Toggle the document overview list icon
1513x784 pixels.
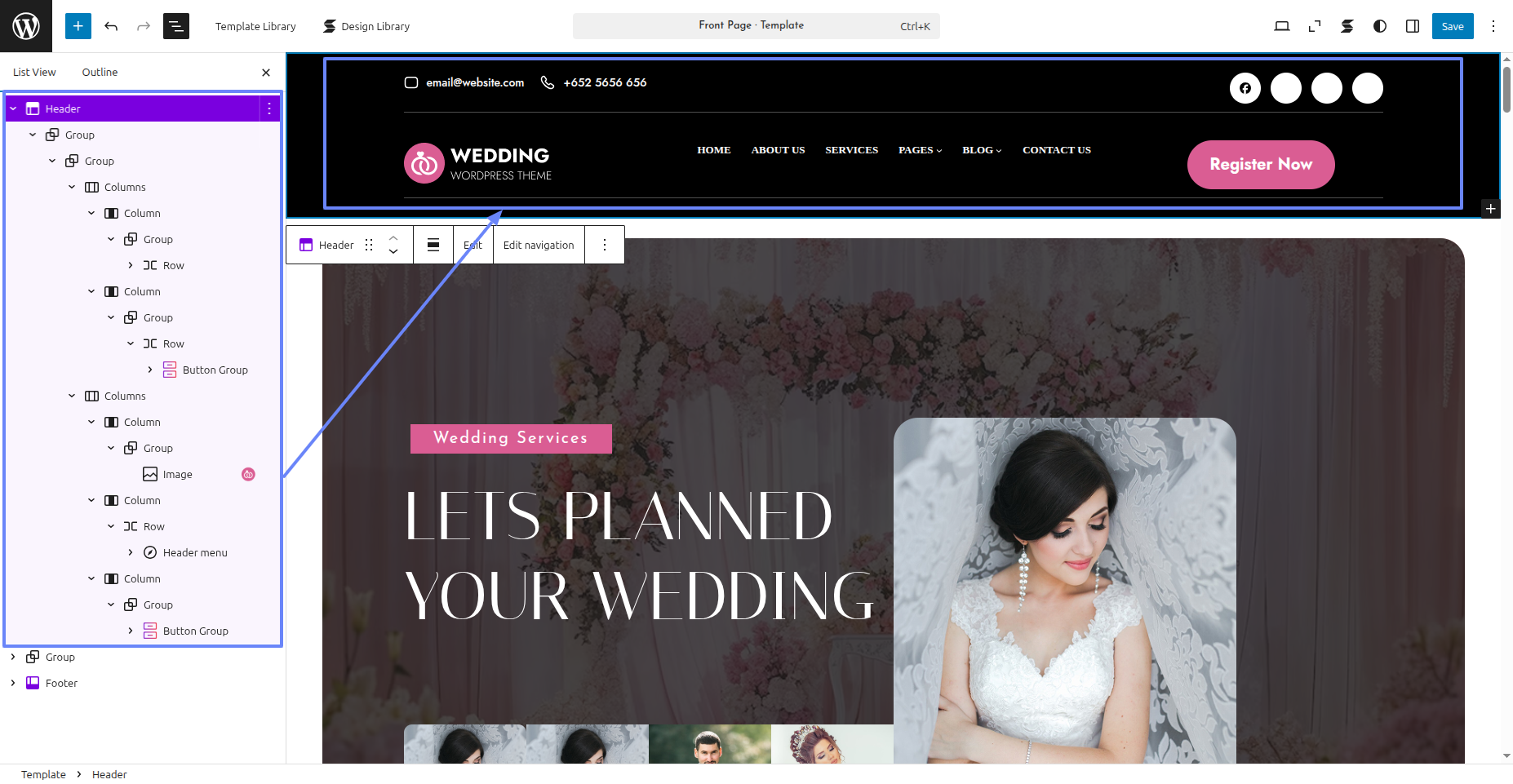click(176, 26)
